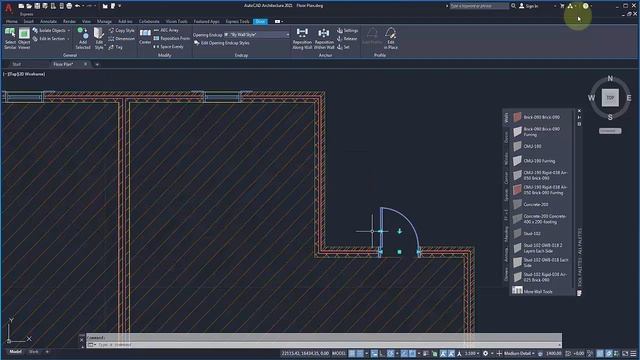The width and height of the screenshot is (640, 360).
Task: Open the Help question mark icon
Action: [x=586, y=6]
